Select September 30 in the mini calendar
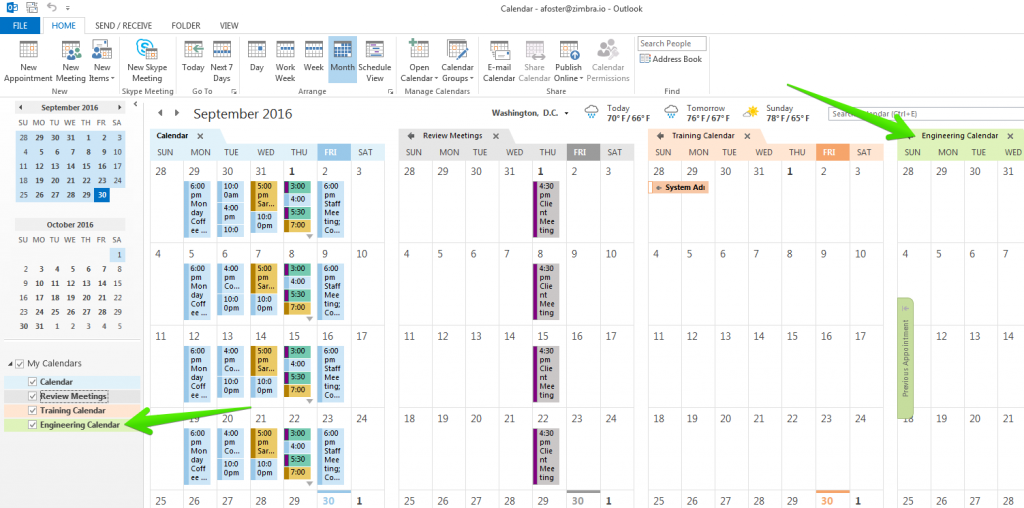The image size is (1024, 508). click(x=101, y=195)
